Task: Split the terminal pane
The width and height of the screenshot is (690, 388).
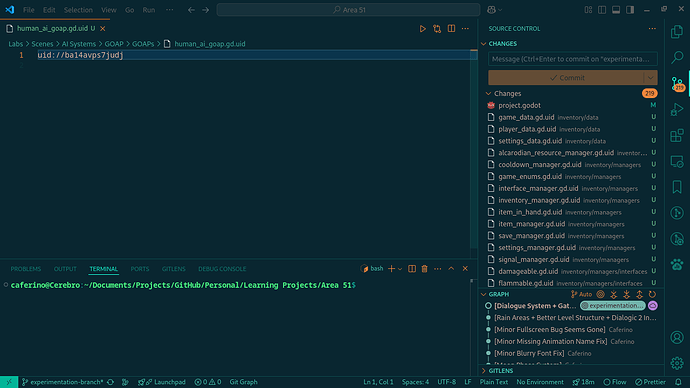Action: (x=412, y=269)
